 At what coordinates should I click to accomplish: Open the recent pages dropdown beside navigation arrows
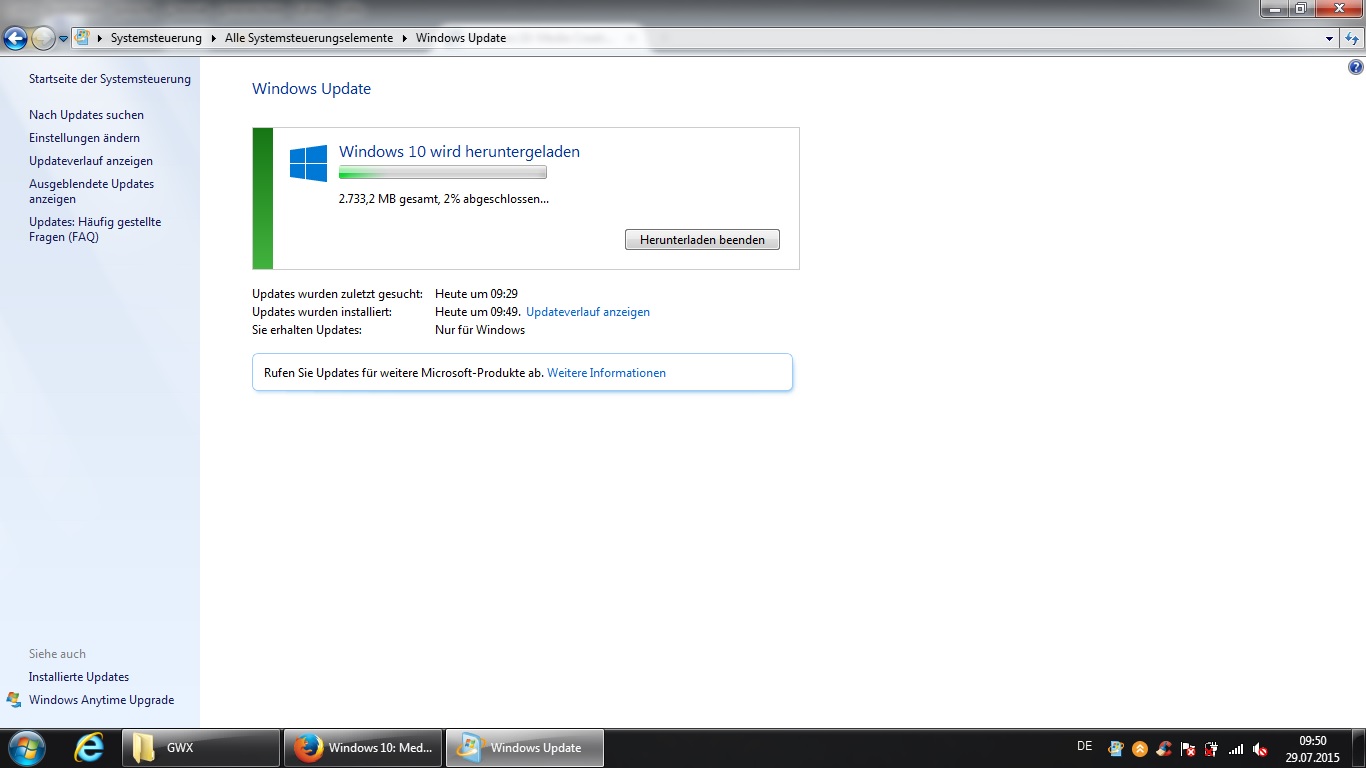(x=64, y=39)
